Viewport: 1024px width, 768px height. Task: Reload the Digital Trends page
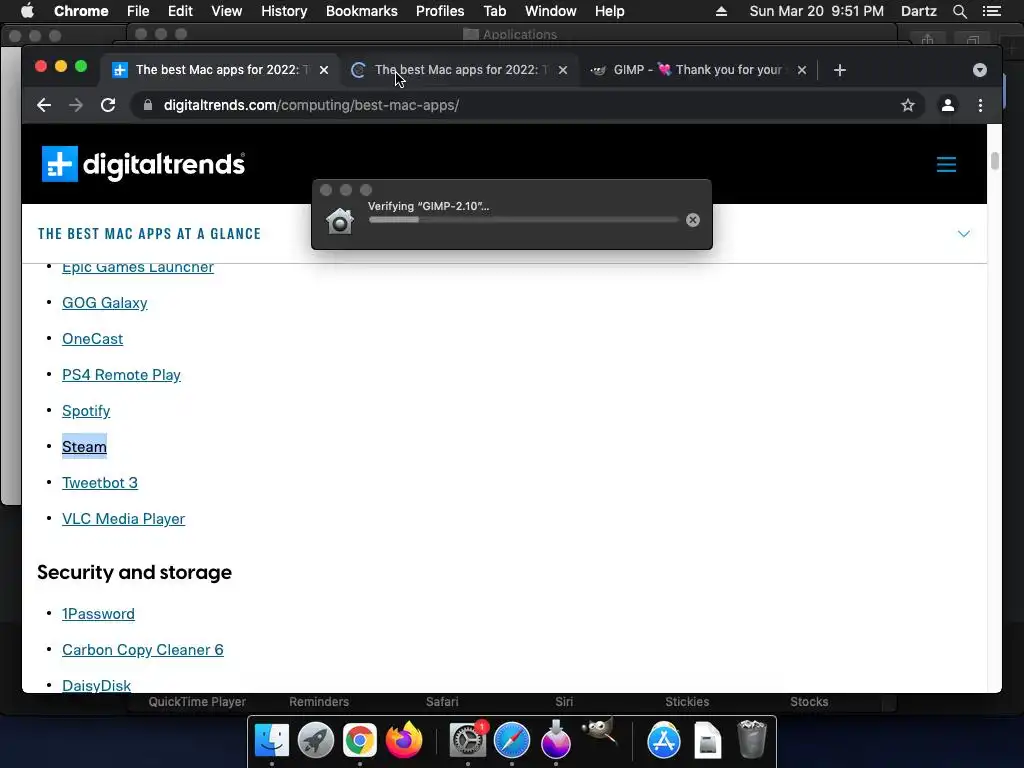coord(108,105)
